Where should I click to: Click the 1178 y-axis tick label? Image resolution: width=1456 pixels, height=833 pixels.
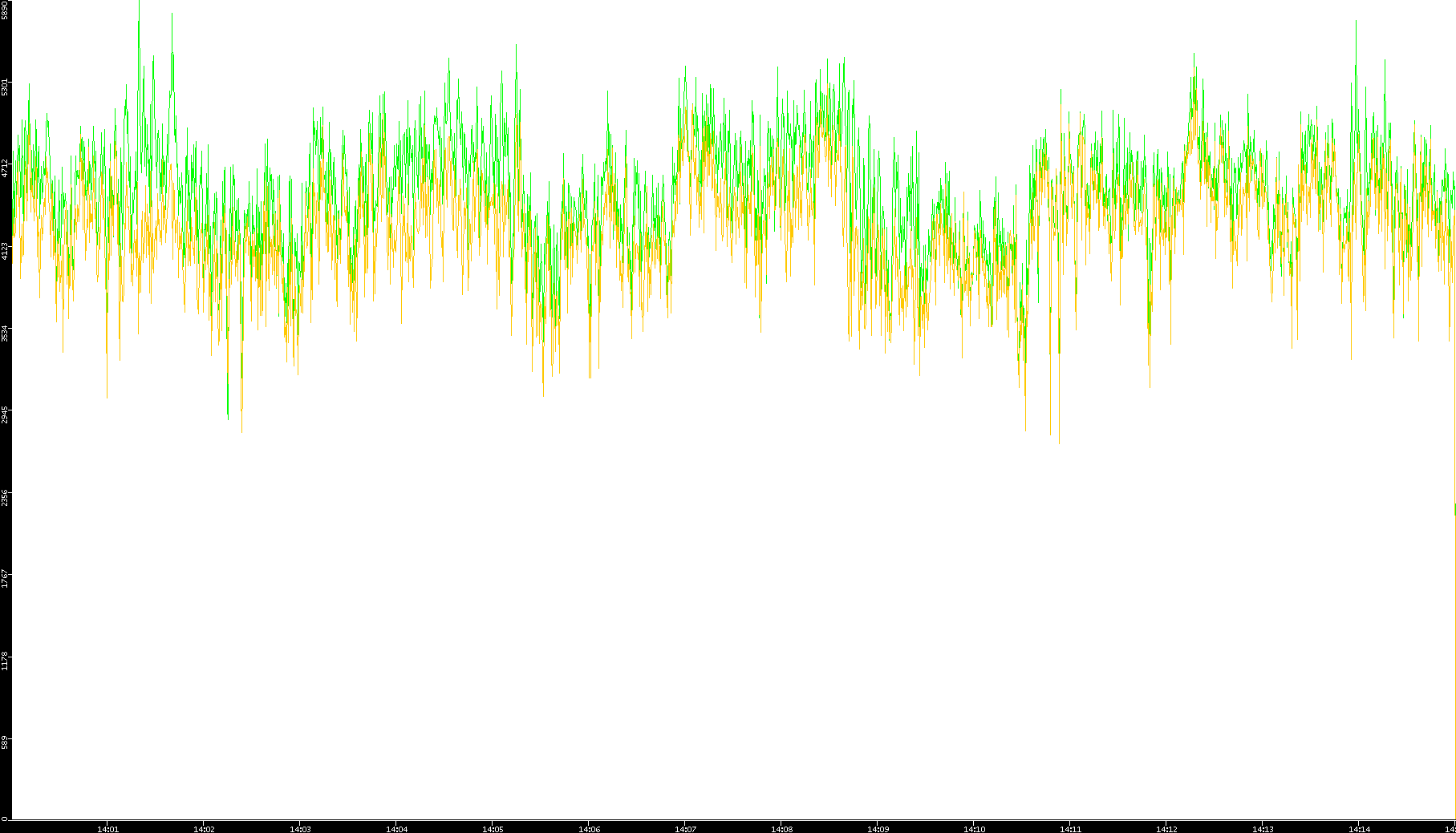coord(5,661)
